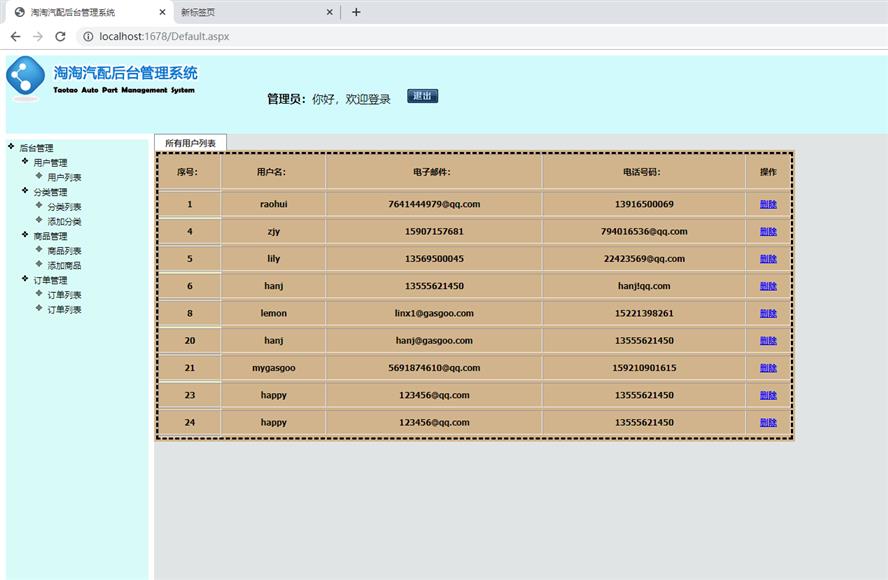Screen dimensions: 888x580
Task: Toggle the 商品管理 tree node
Action: point(25,235)
